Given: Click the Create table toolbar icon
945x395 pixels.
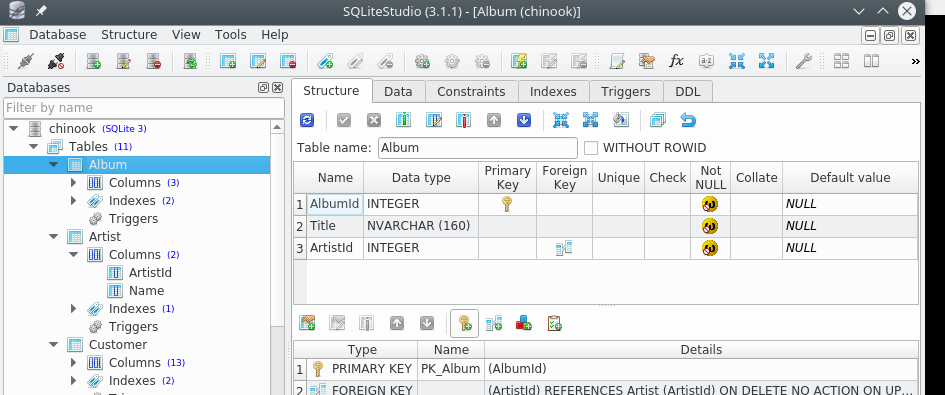Looking at the screenshot, I should coord(228,61).
